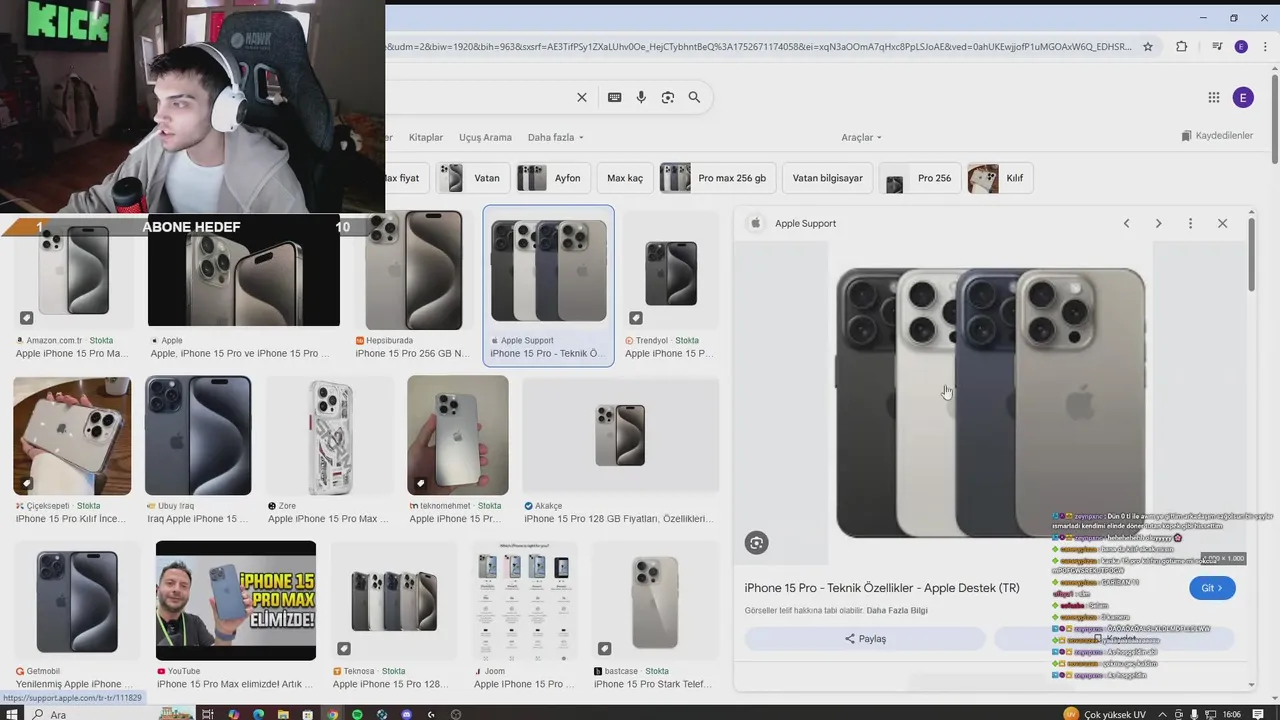Go to next image in preview panel
This screenshot has width=1280, height=720.
point(1158,223)
